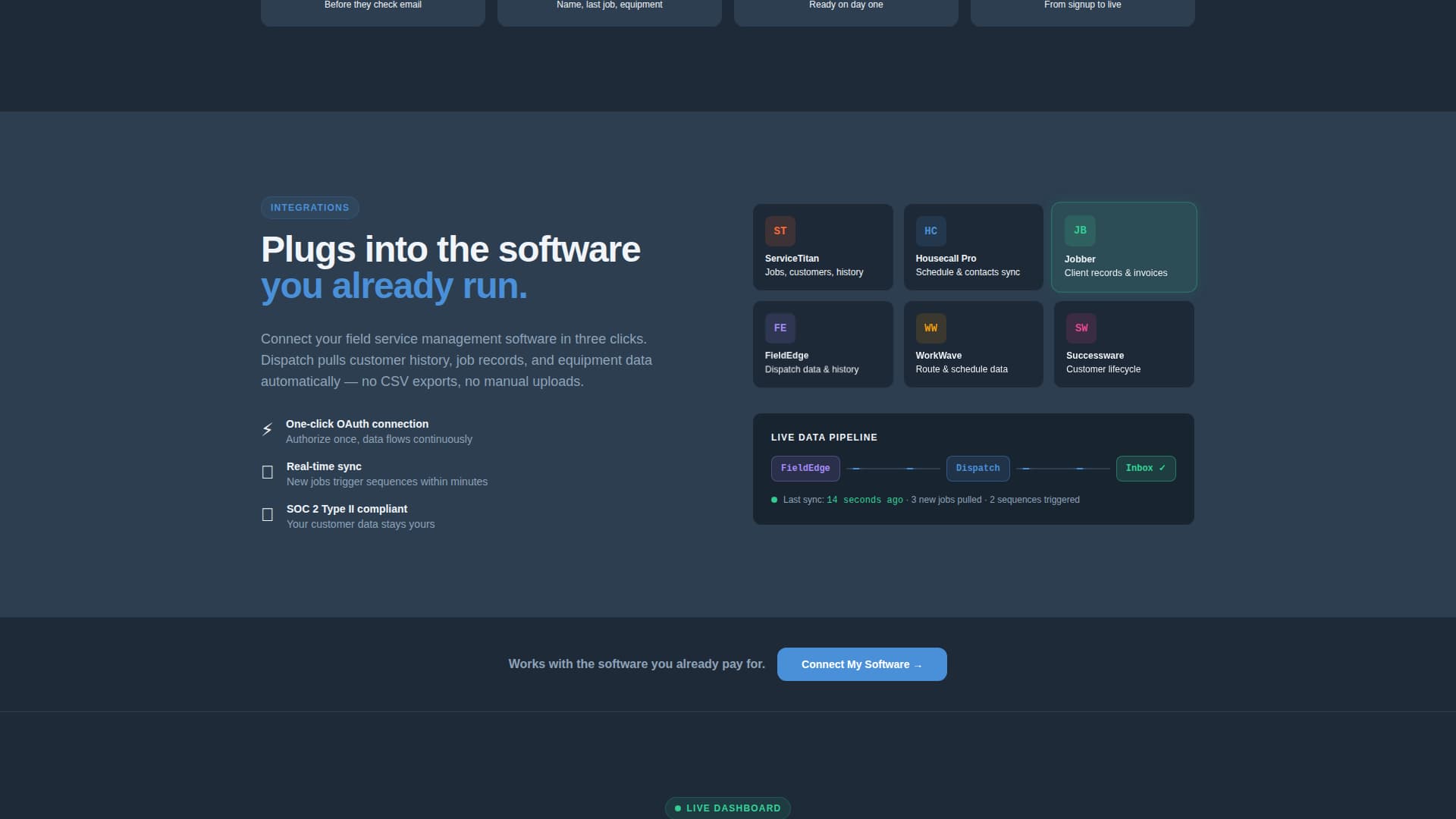Image resolution: width=1456 pixels, height=819 pixels.
Task: Click 'Schedule & contacts sync' description
Action: tap(968, 272)
